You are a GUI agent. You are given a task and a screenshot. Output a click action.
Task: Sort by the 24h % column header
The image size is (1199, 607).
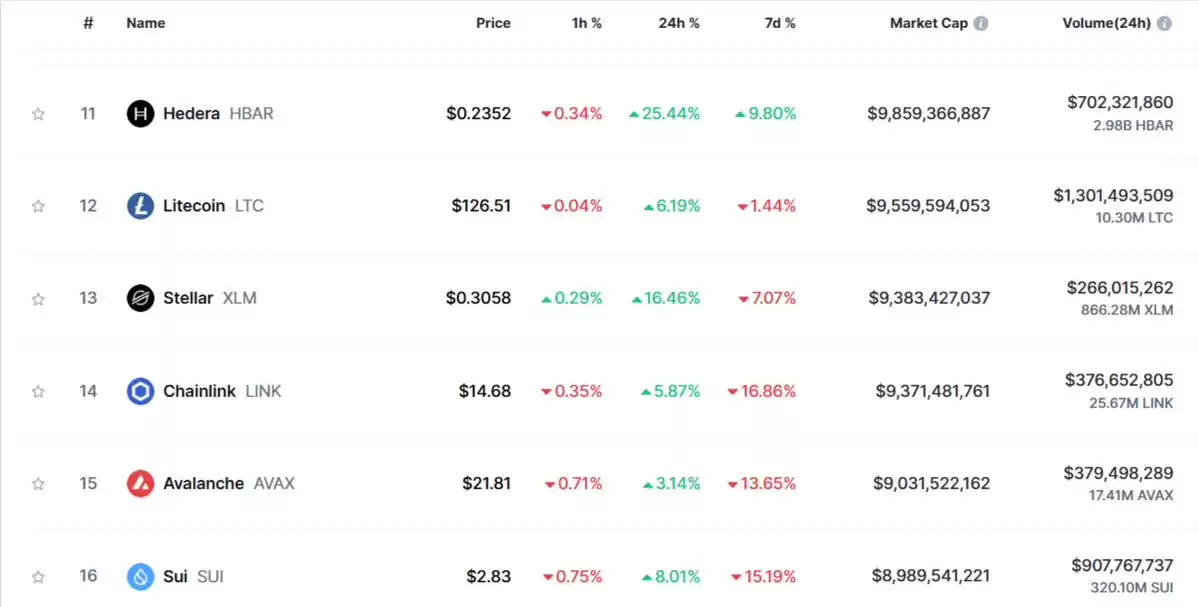pyautogui.click(x=679, y=23)
